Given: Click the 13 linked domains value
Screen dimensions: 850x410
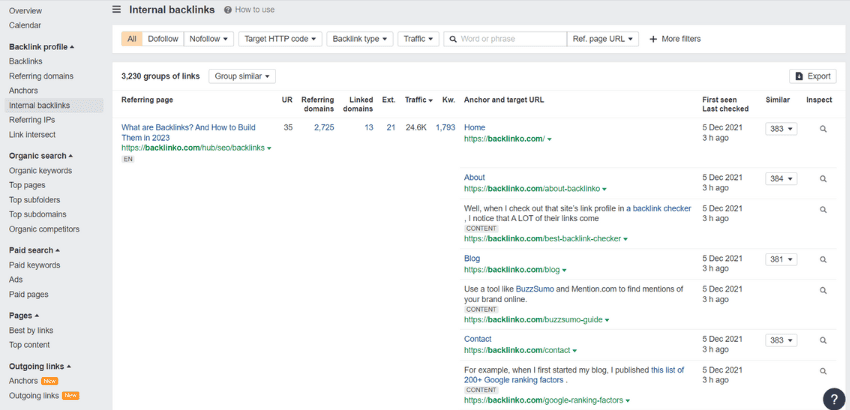Looking at the screenshot, I should click(369, 128).
